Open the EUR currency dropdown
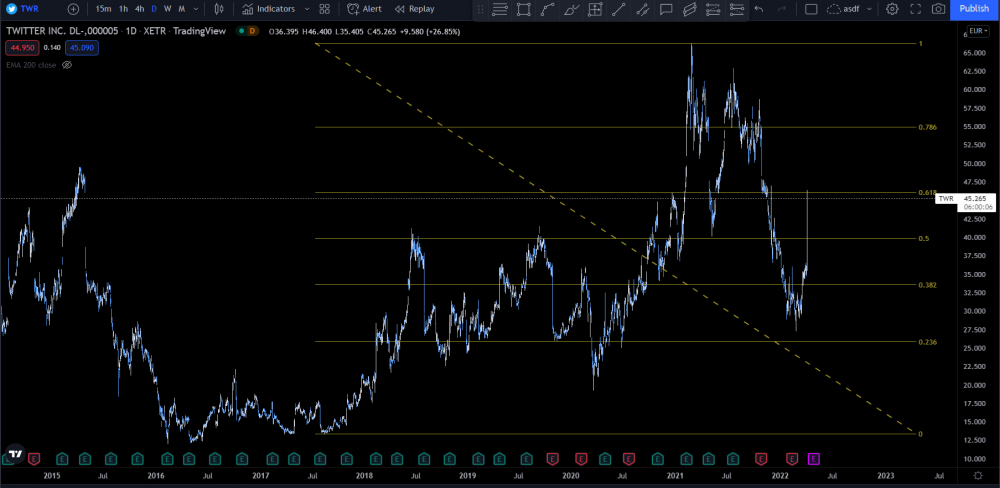Viewport: 1000px width, 488px height. [x=978, y=31]
